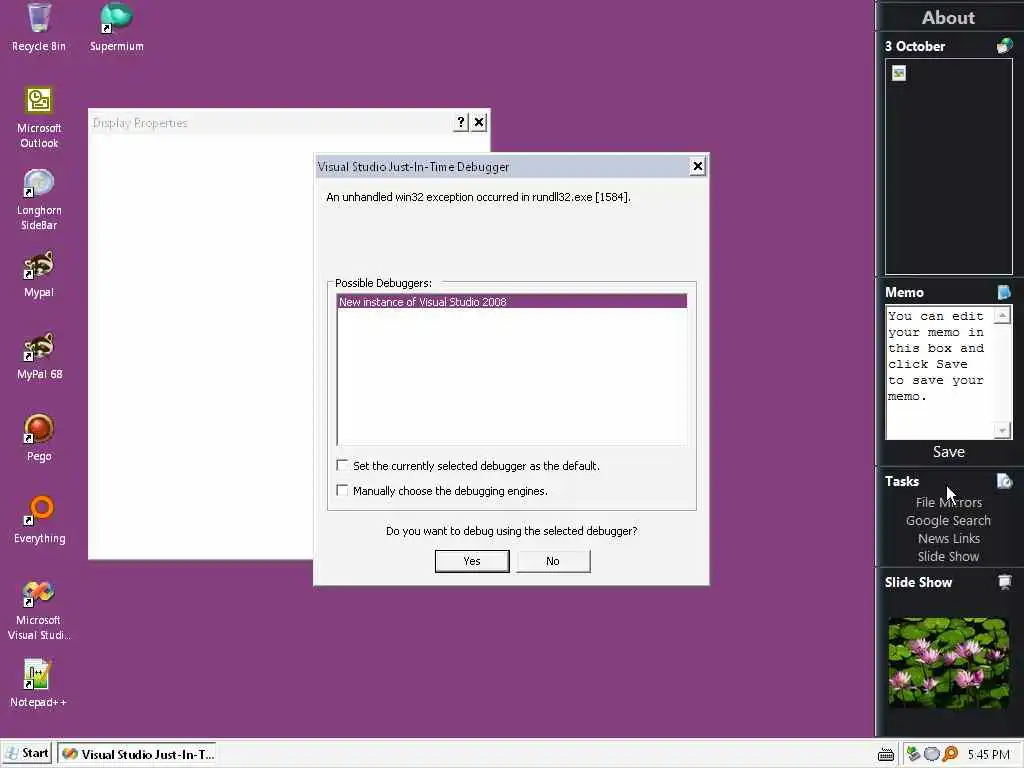1024x768 pixels.
Task: Click the memo scrollbar down arrow
Action: pyautogui.click(x=1002, y=430)
